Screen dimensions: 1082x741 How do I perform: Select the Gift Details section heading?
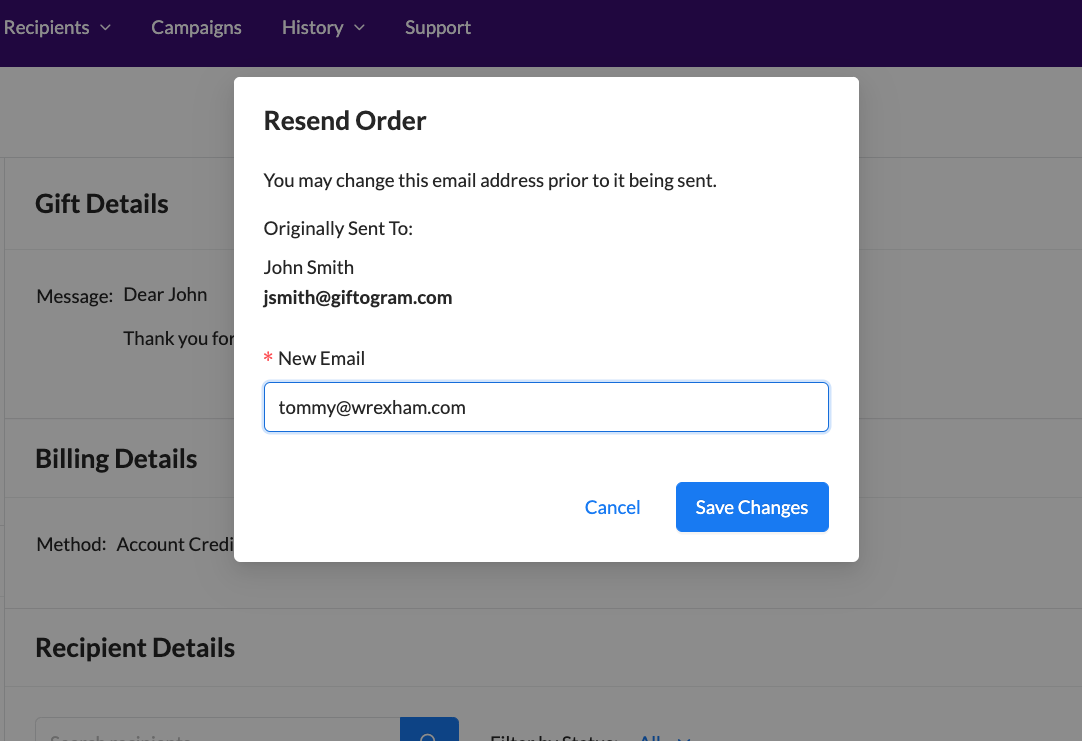102,204
